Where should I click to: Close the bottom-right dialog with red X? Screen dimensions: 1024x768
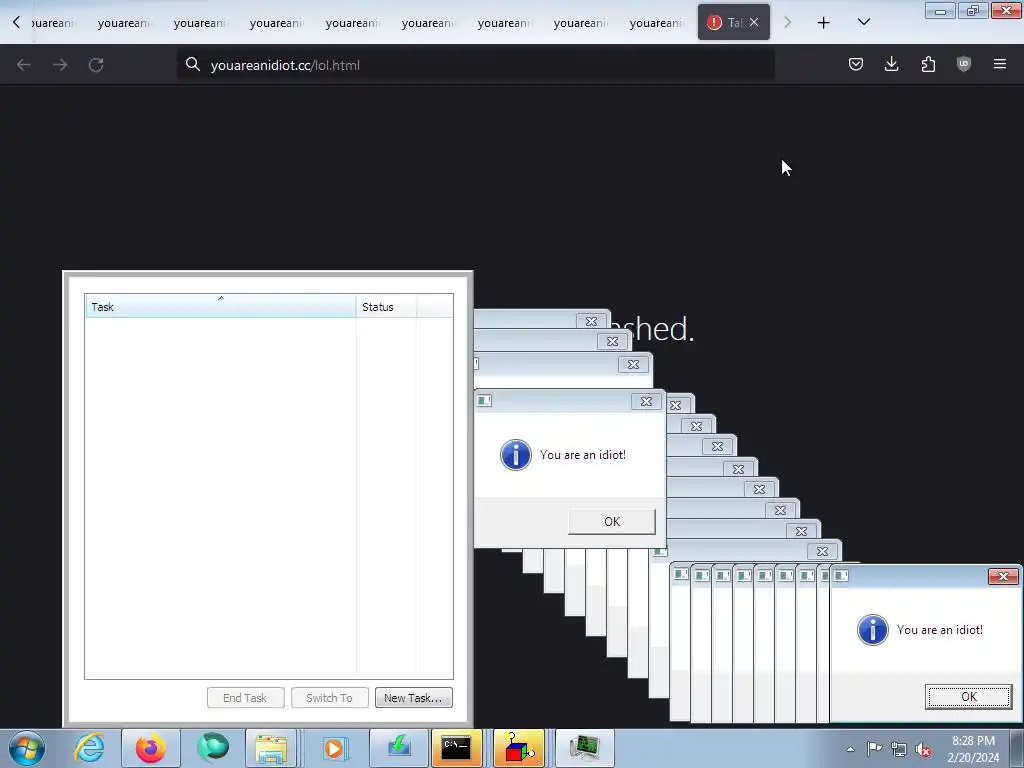tap(1003, 576)
